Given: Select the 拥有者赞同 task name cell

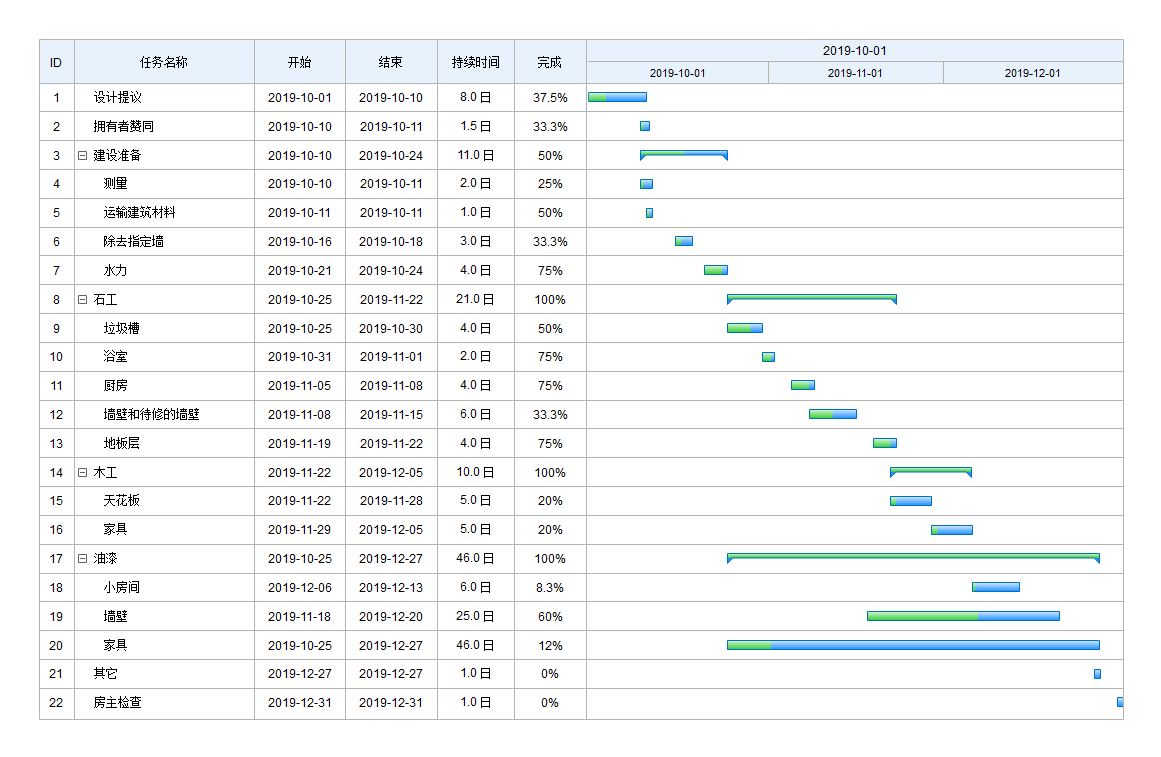Looking at the screenshot, I should 124,127.
